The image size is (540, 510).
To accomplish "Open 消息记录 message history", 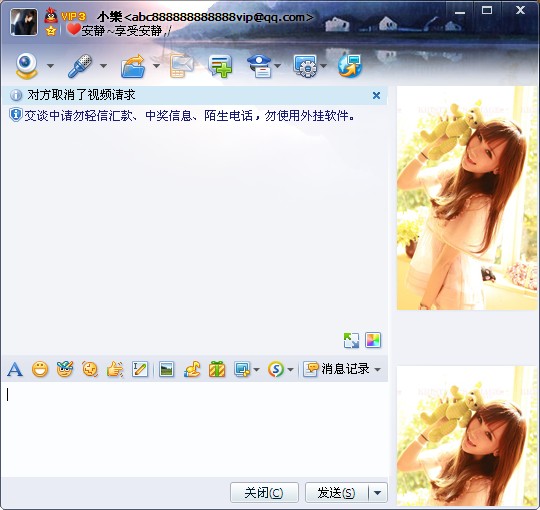I will coord(336,369).
